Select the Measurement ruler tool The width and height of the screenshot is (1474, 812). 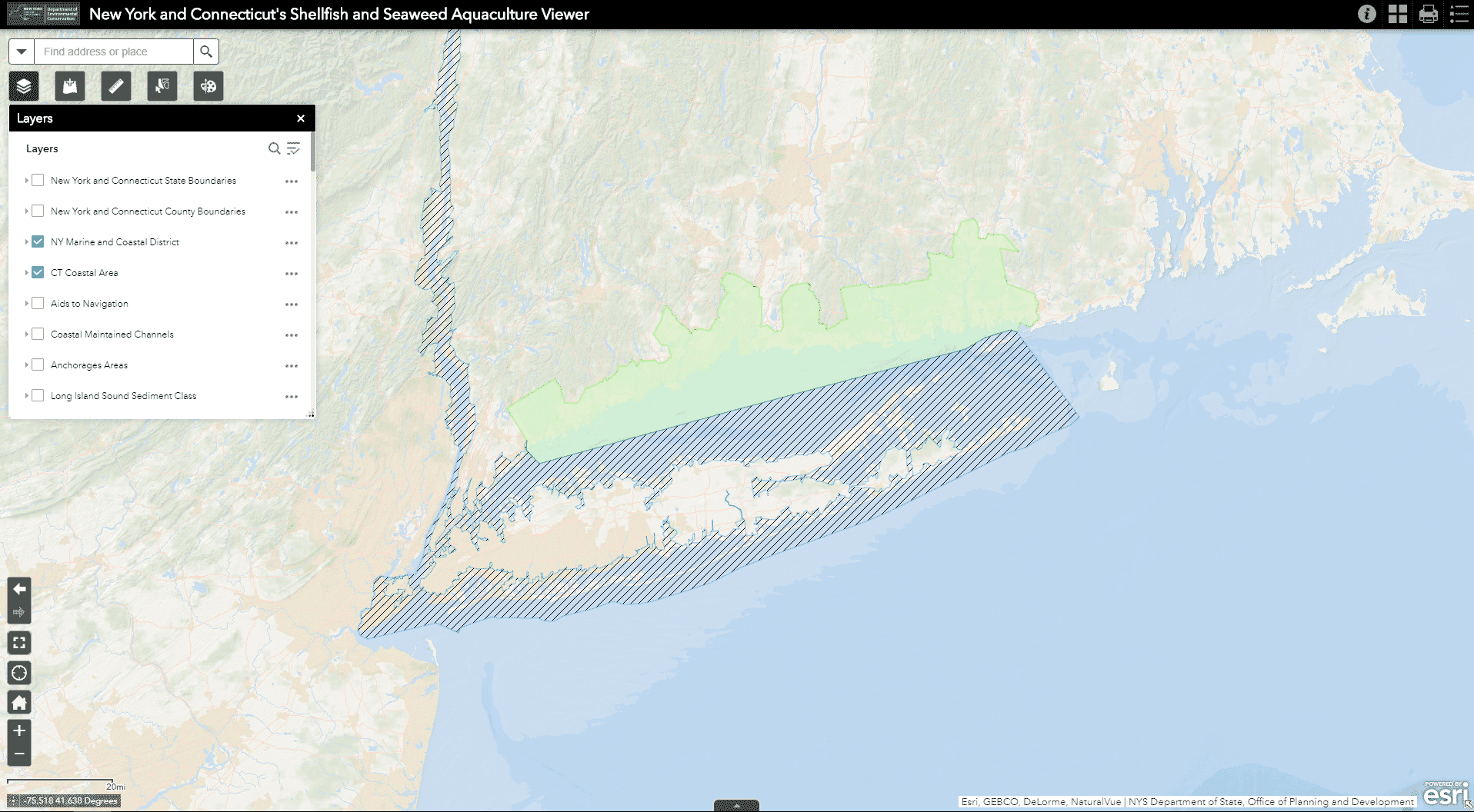tap(115, 86)
